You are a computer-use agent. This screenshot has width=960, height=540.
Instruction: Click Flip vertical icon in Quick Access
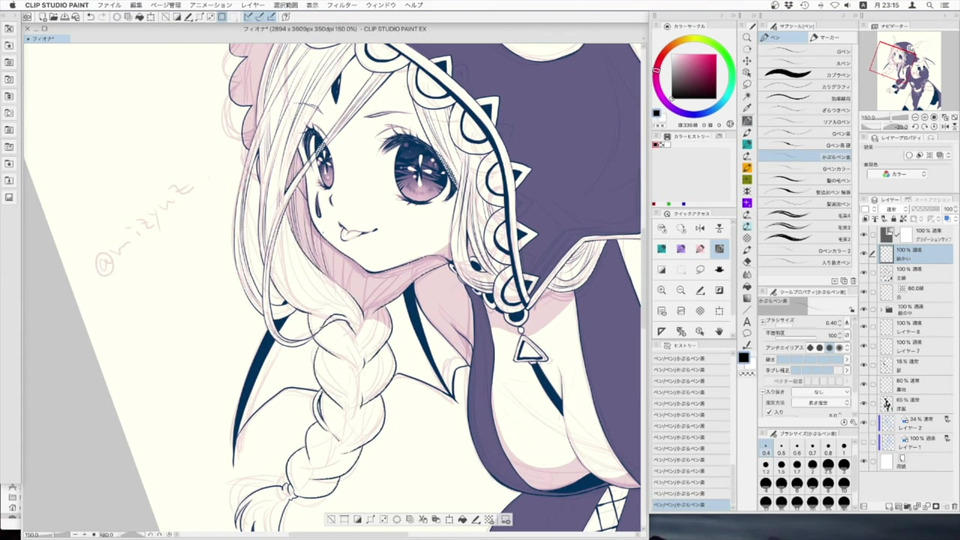click(719, 228)
